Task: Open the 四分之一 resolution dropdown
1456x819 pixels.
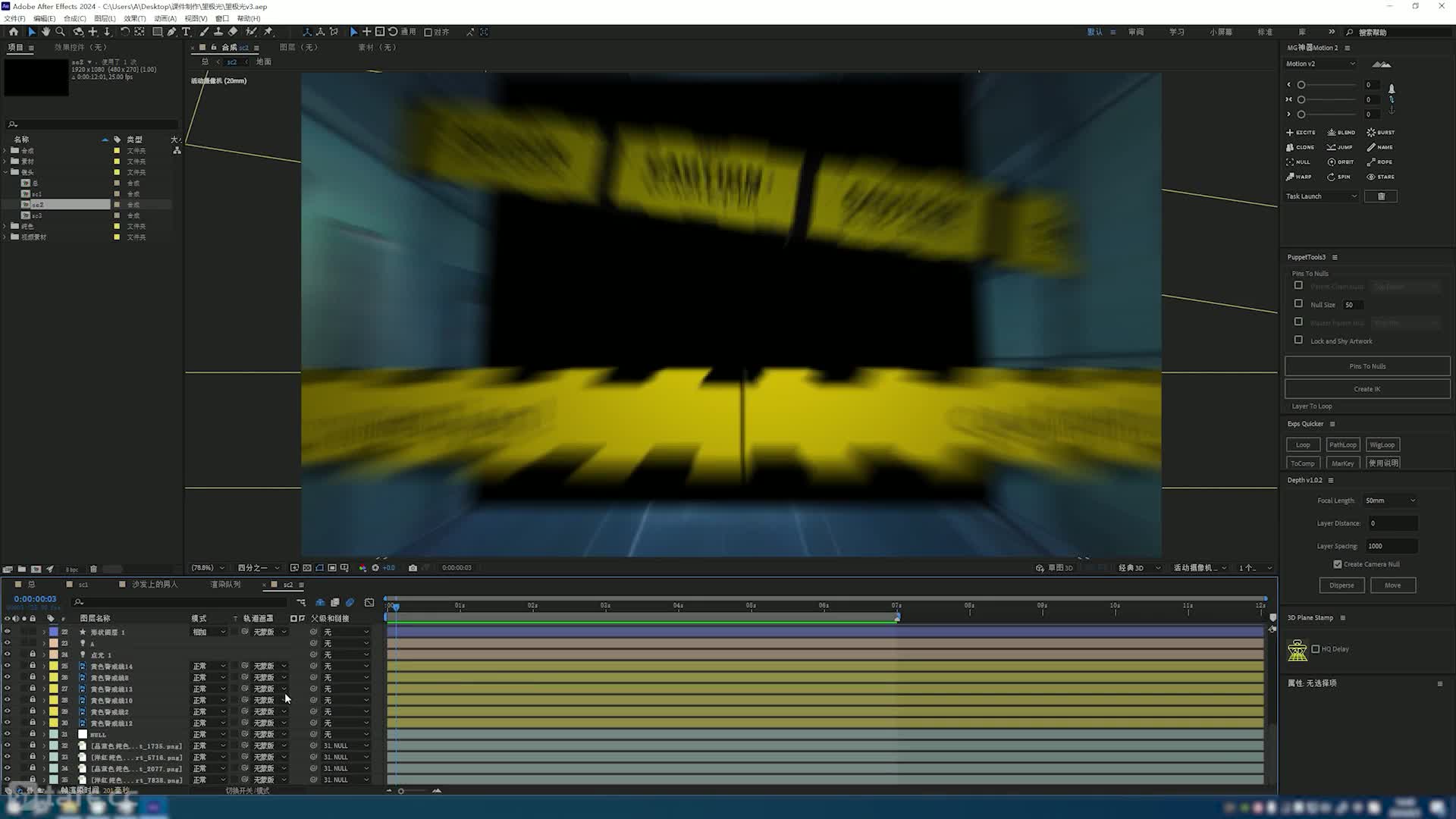Action: click(259, 568)
